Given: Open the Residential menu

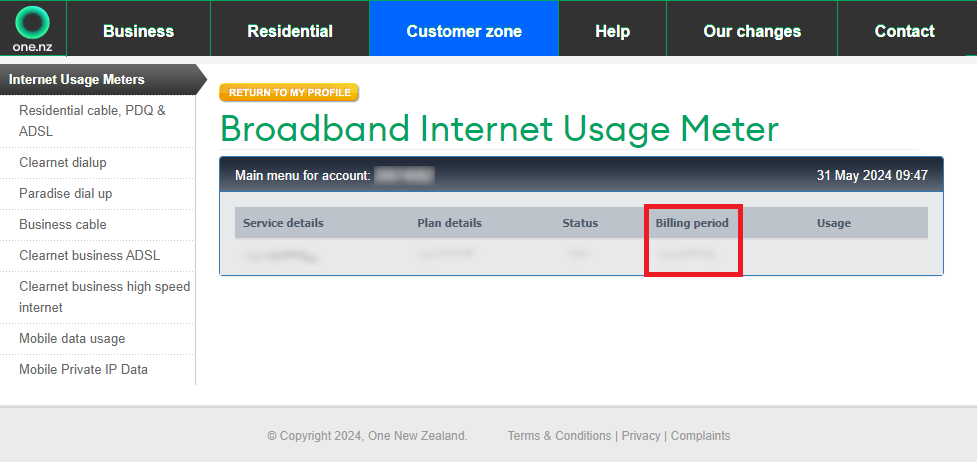Looking at the screenshot, I should [x=290, y=31].
